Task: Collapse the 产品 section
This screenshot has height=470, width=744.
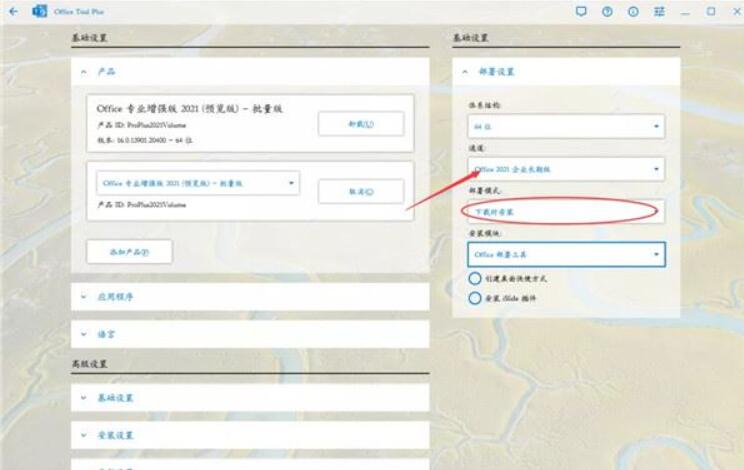Action: pyautogui.click(x=250, y=72)
